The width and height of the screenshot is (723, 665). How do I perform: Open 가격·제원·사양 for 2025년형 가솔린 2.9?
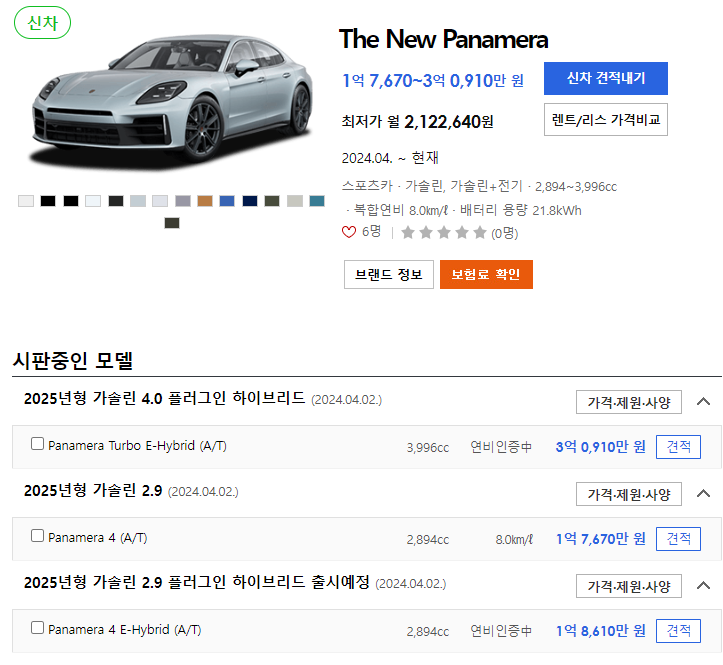[628, 494]
